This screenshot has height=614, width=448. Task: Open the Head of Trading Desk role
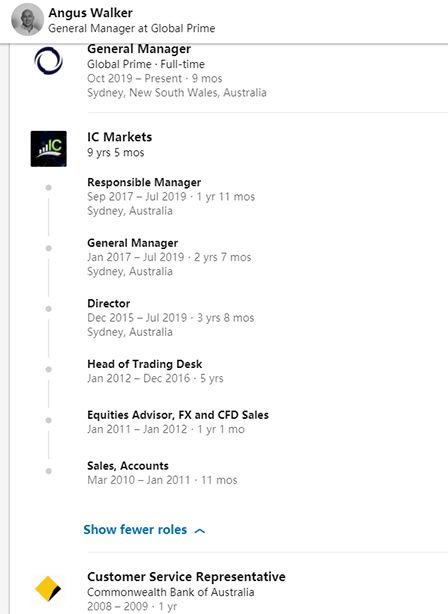pyautogui.click(x=145, y=364)
